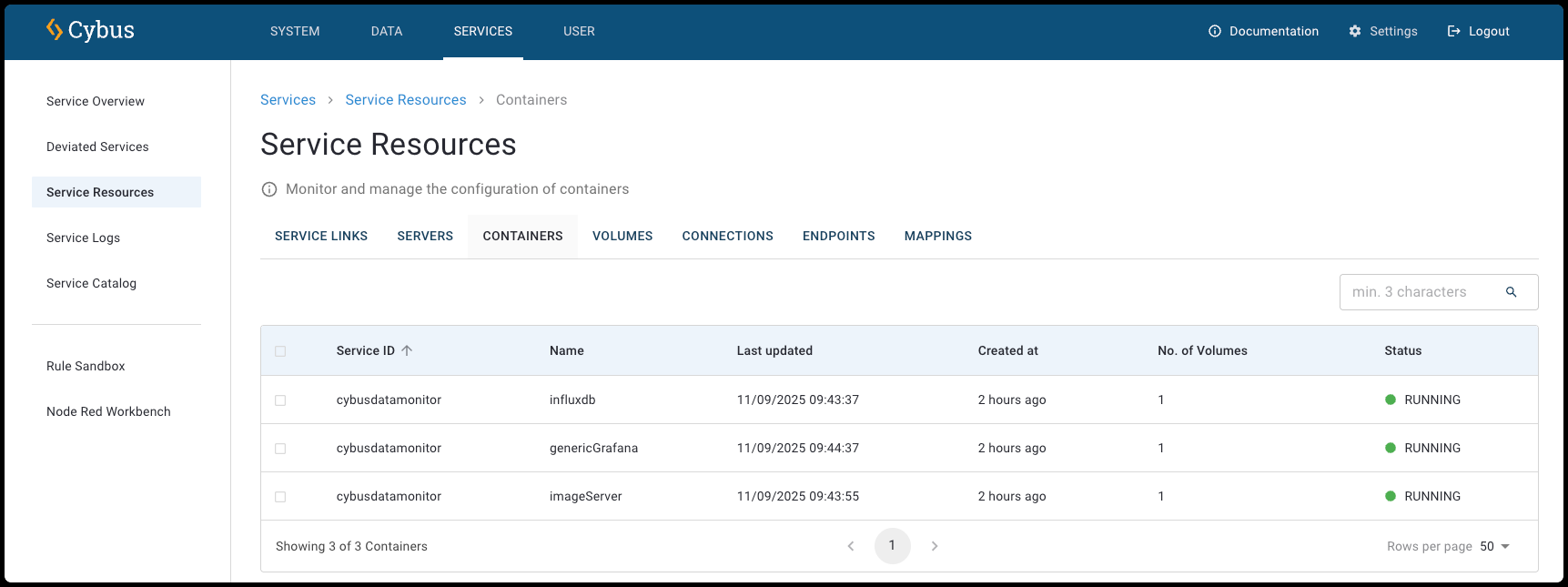Check the genericGrafana row checkbox
Screen dimensions: 1568x587
[280, 449]
